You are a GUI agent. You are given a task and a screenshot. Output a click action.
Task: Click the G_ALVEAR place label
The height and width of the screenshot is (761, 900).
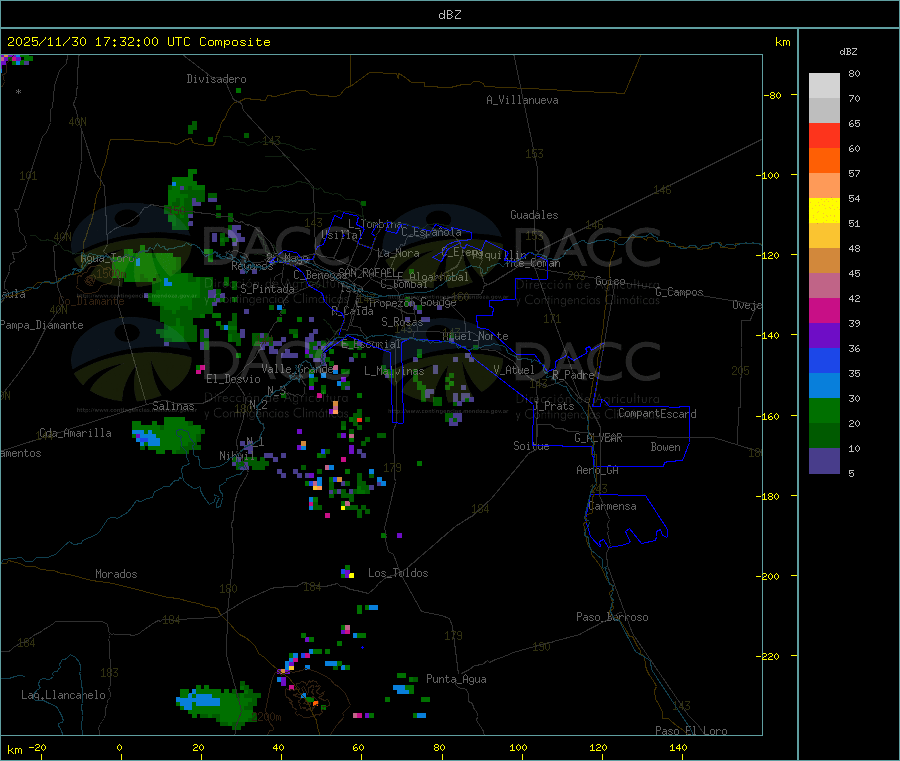click(x=598, y=438)
